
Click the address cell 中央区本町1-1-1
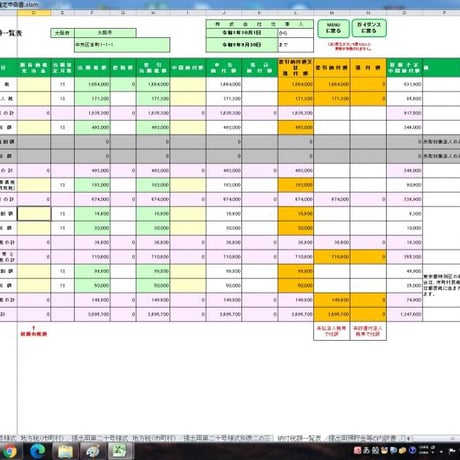tap(122, 45)
